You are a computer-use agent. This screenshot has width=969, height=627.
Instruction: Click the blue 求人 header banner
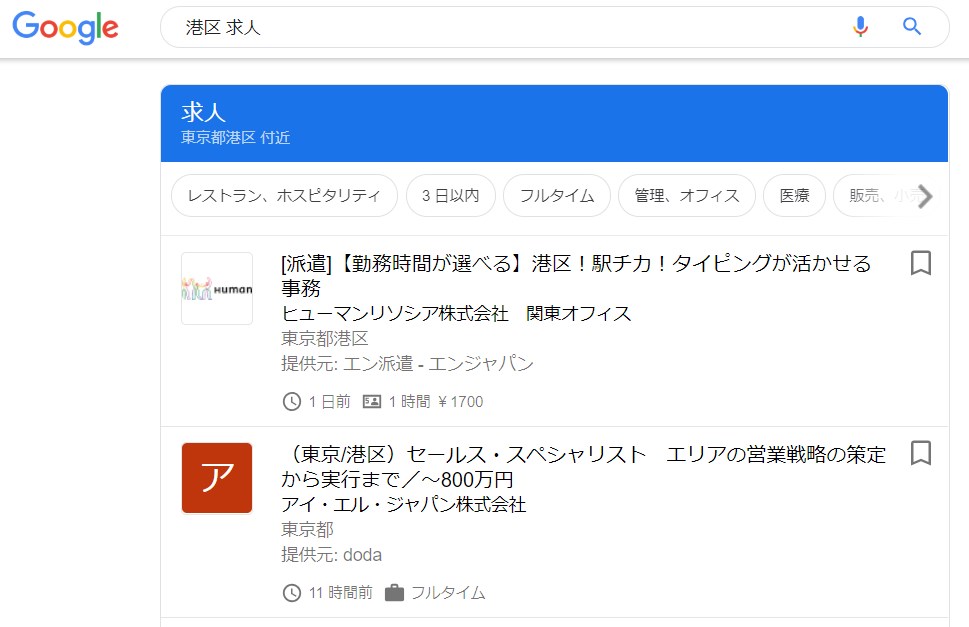(554, 123)
